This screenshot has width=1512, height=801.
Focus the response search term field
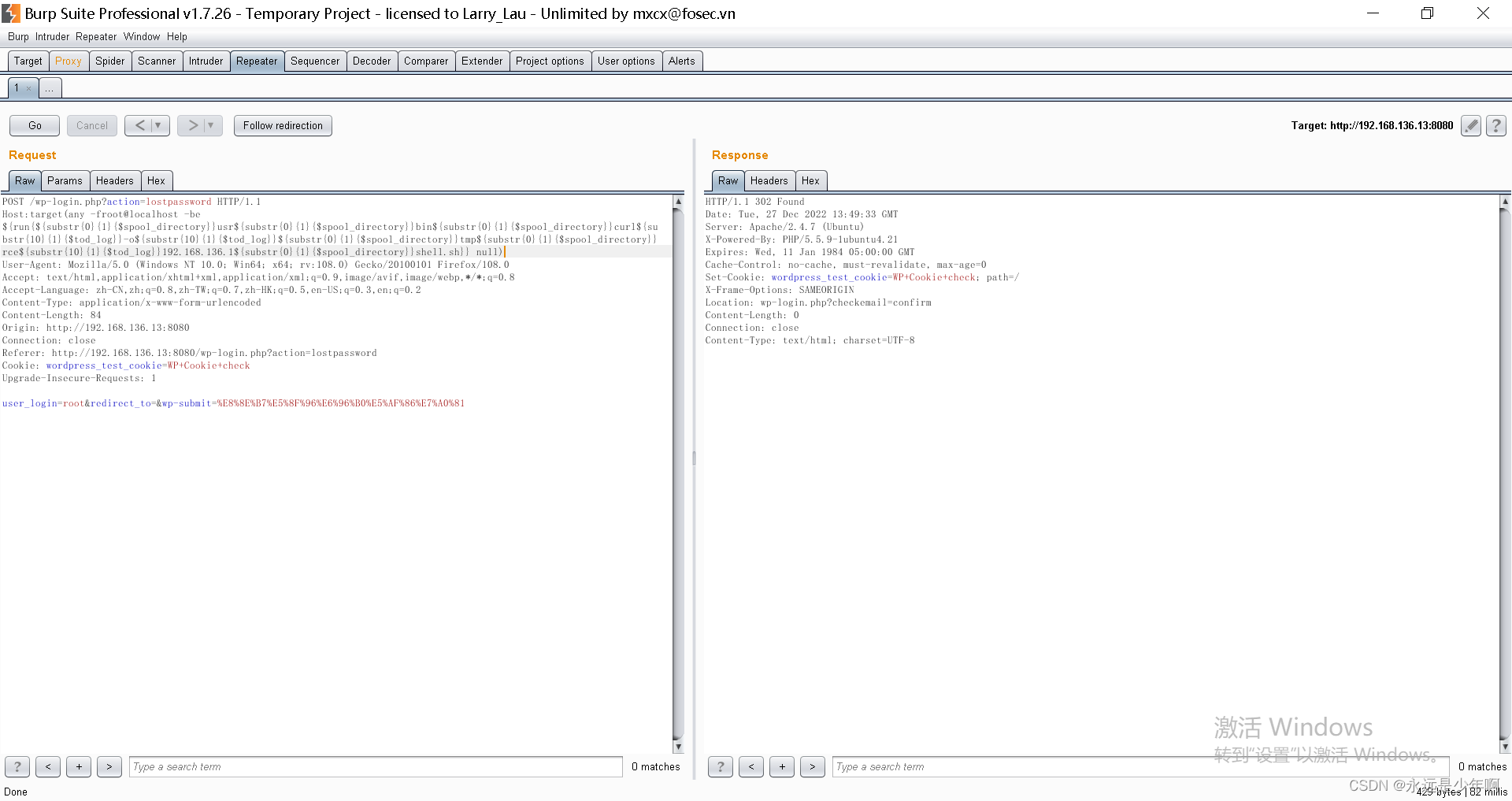(x=1140, y=766)
